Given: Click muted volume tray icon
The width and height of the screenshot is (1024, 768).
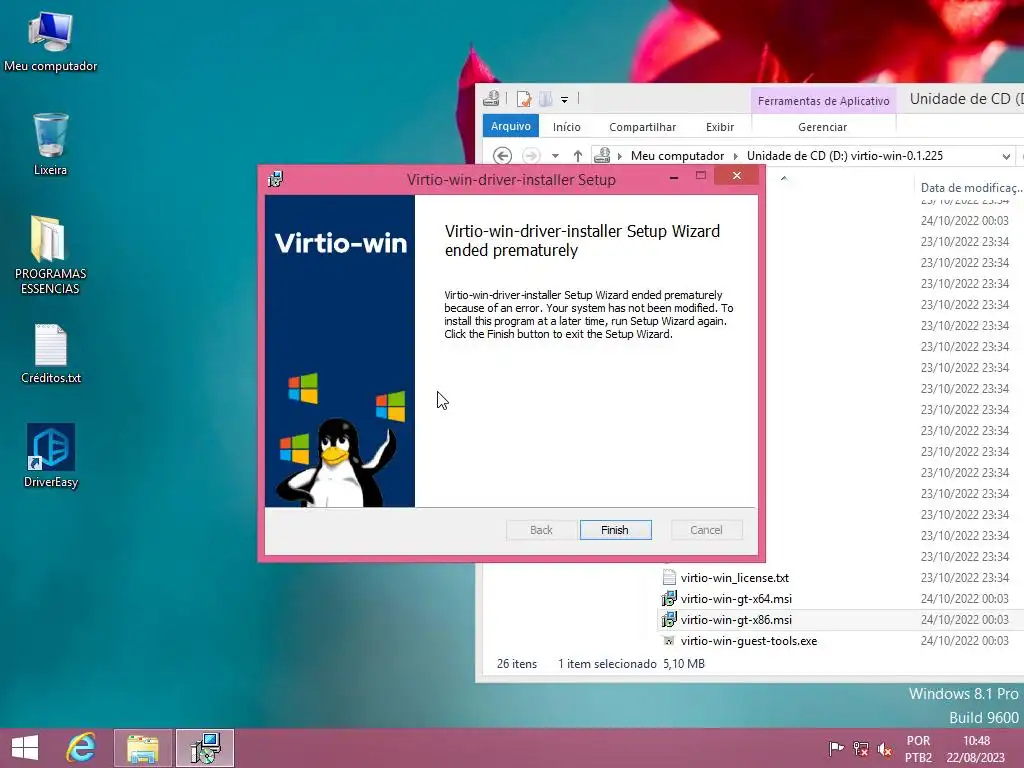Looking at the screenshot, I should (x=885, y=748).
